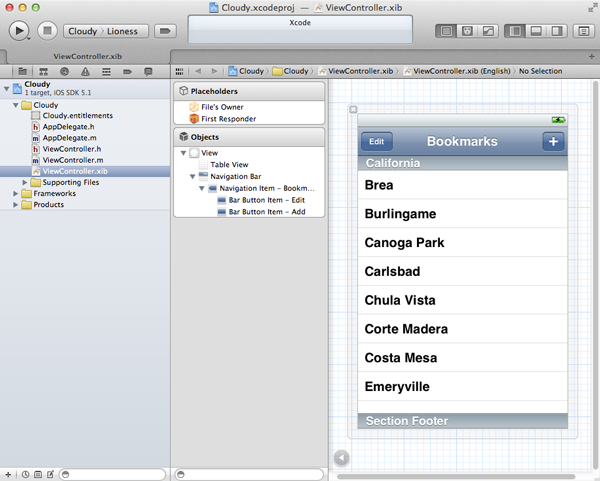
Task: Click the Brea table row
Action: 463,185
